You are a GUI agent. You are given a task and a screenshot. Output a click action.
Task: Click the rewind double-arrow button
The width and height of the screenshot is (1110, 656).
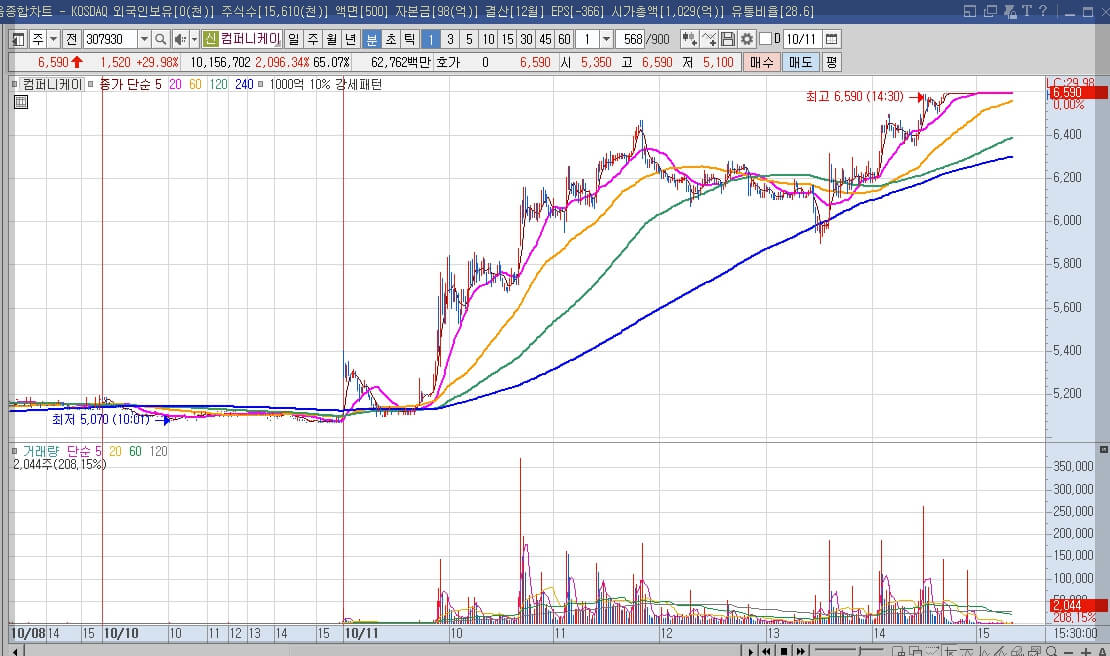(767, 651)
